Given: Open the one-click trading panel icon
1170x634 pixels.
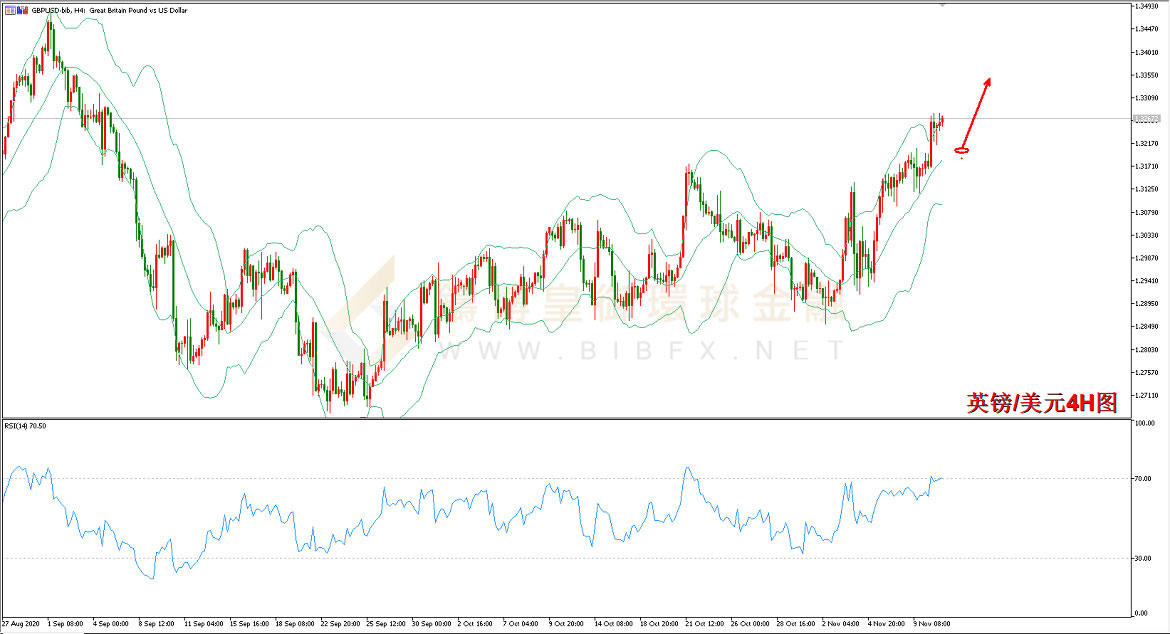Looking at the screenshot, I should tap(10, 10).
